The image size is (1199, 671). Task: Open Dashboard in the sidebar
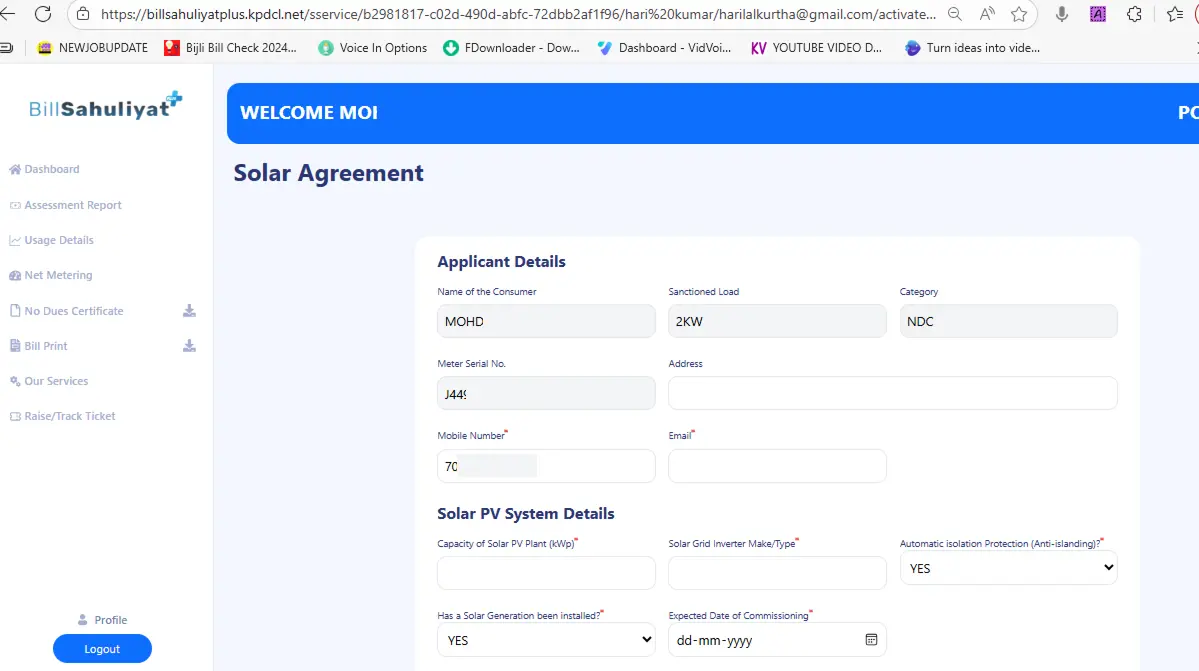click(x=51, y=170)
